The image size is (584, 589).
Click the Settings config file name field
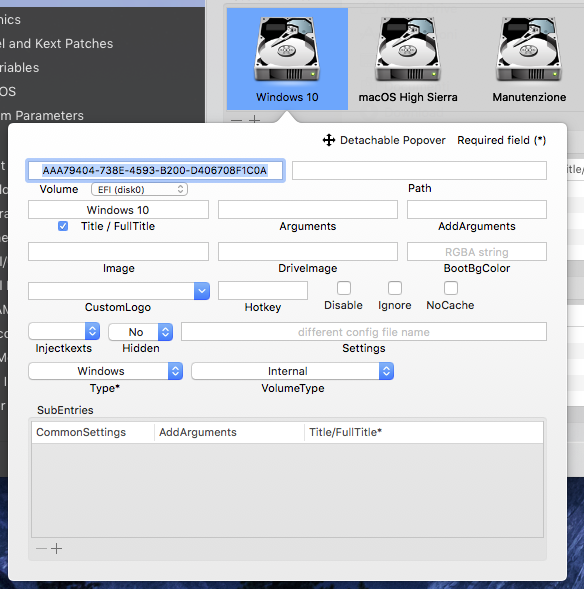click(364, 332)
